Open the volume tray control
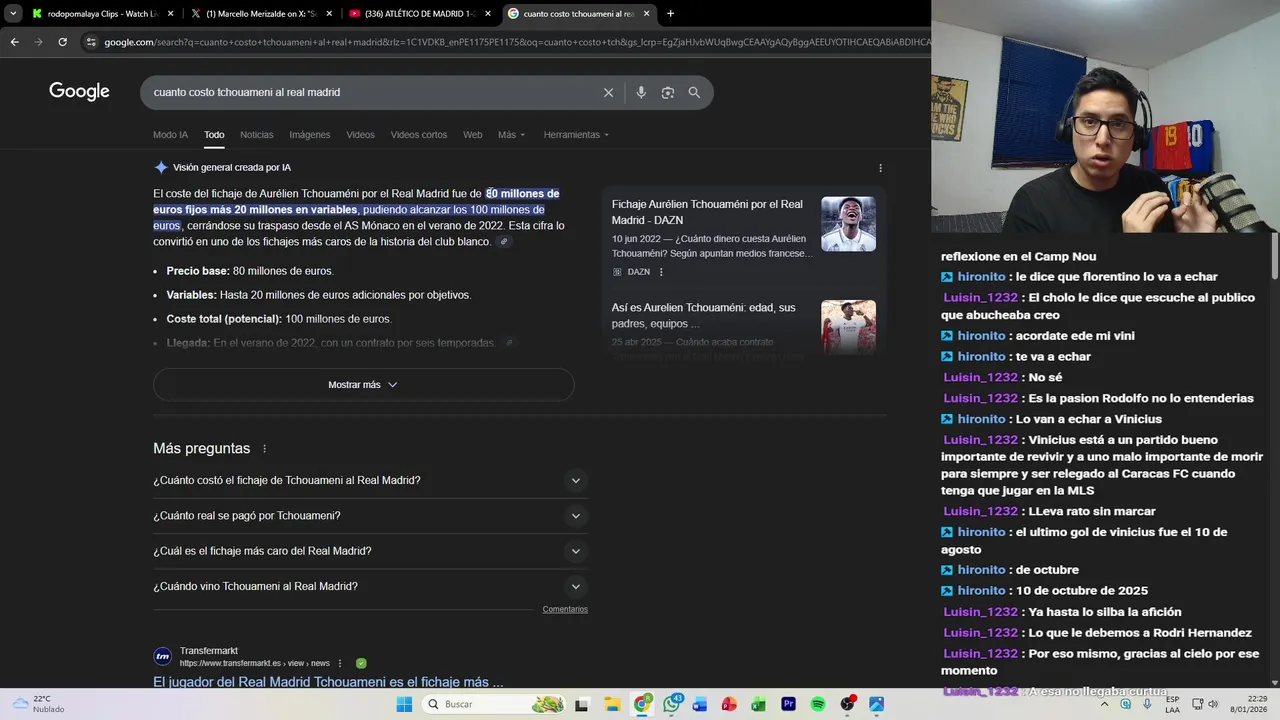Screen dimensions: 1280x720 (x=1213, y=704)
